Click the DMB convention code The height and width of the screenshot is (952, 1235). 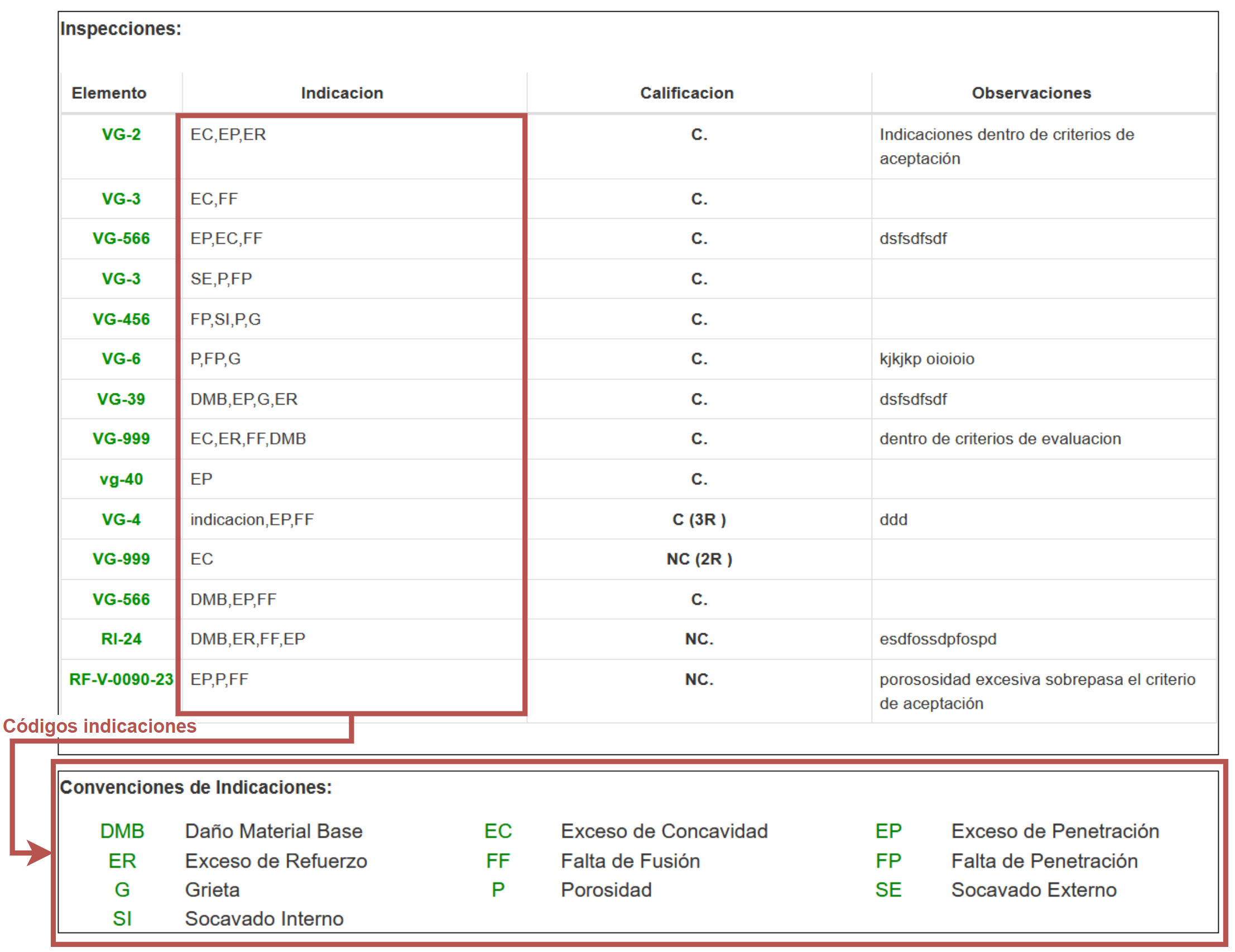122,831
